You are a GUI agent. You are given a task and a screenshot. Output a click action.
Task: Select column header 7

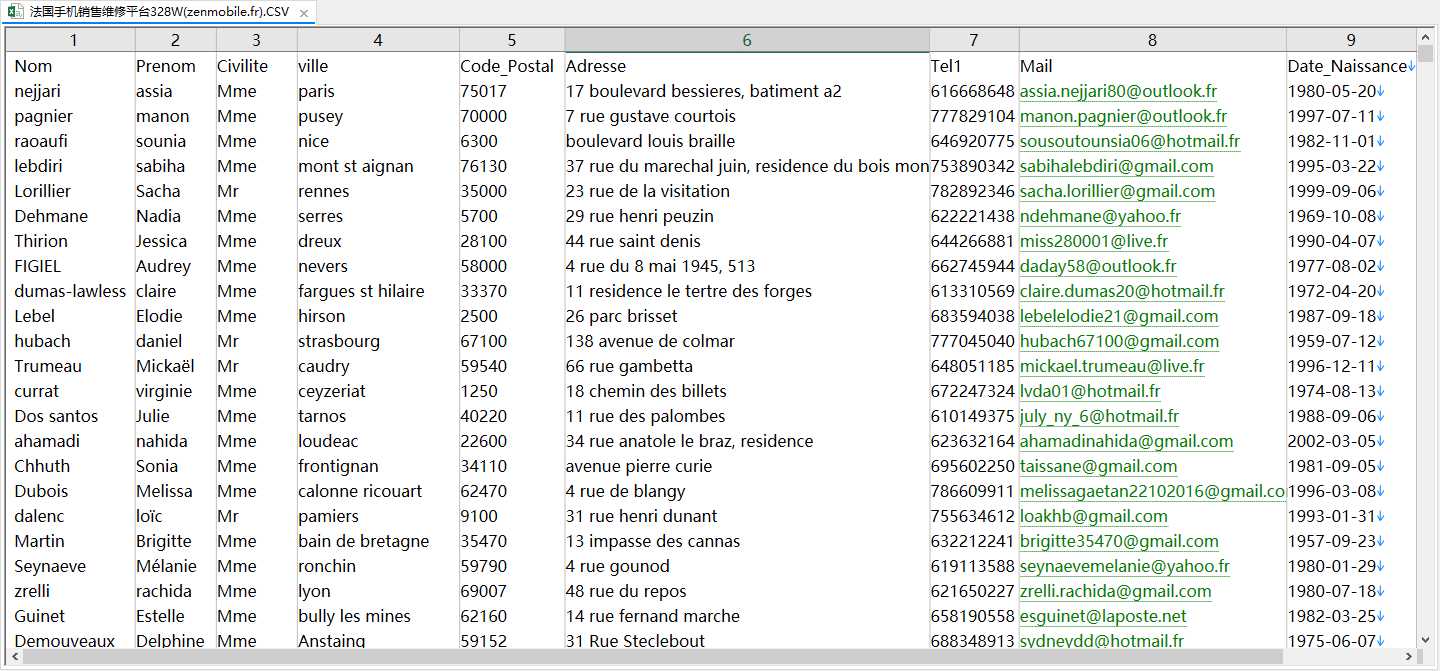974,40
